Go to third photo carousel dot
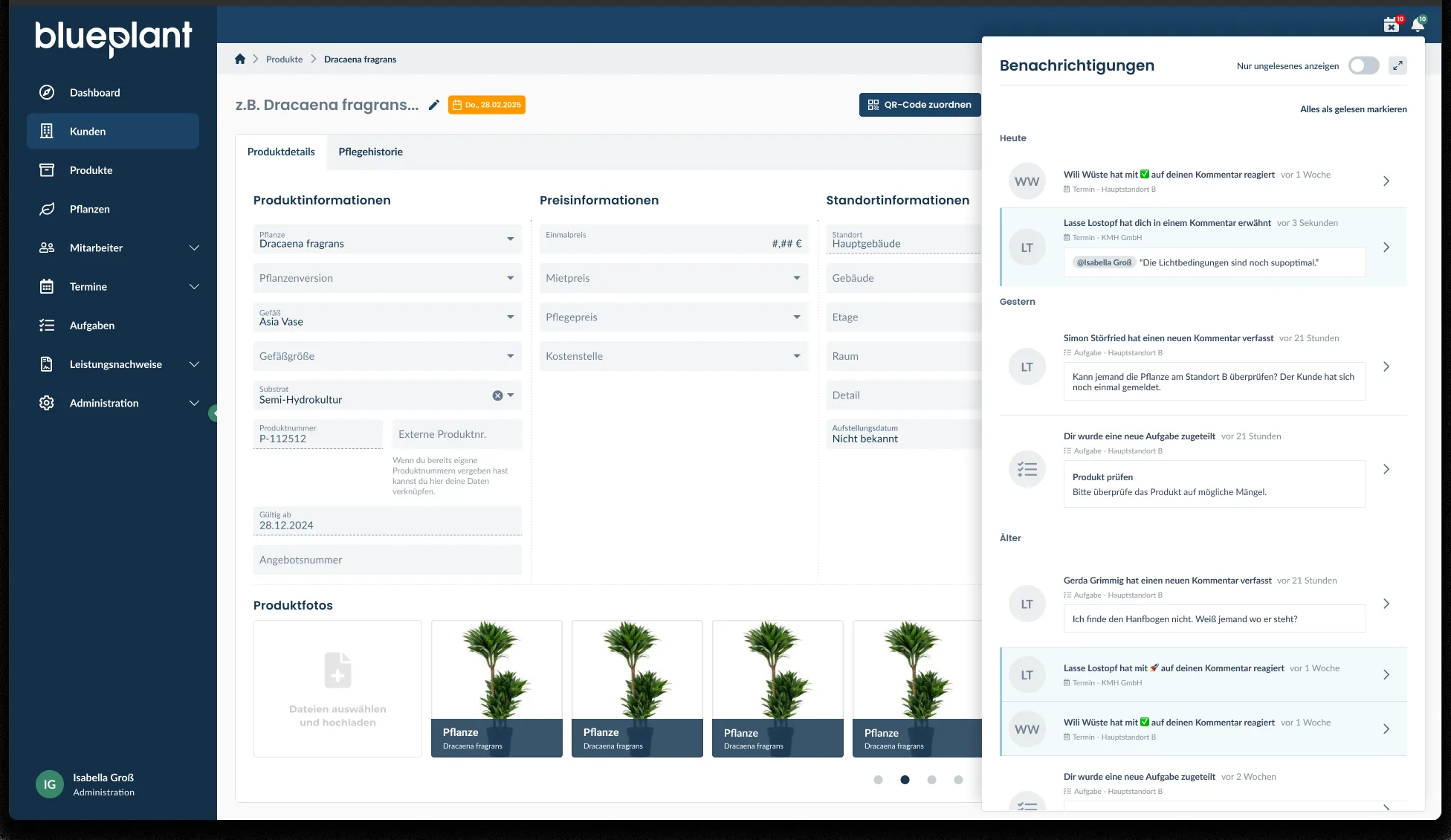This screenshot has width=1451, height=840. [x=931, y=780]
